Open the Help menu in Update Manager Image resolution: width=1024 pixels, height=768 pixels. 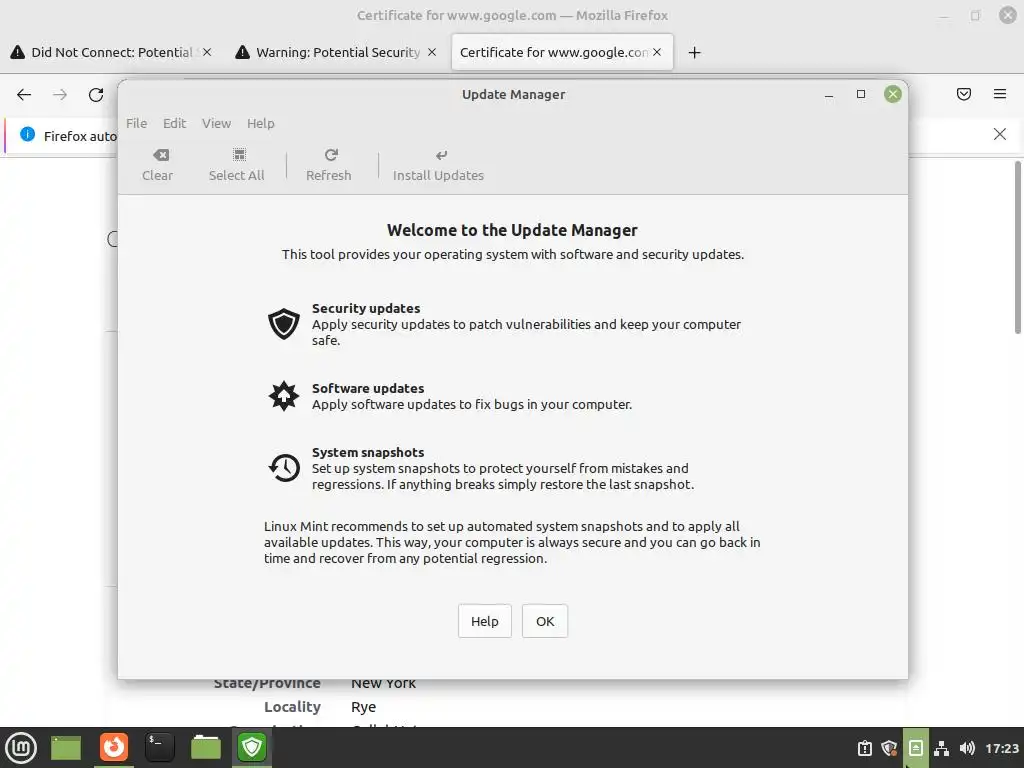(x=261, y=123)
